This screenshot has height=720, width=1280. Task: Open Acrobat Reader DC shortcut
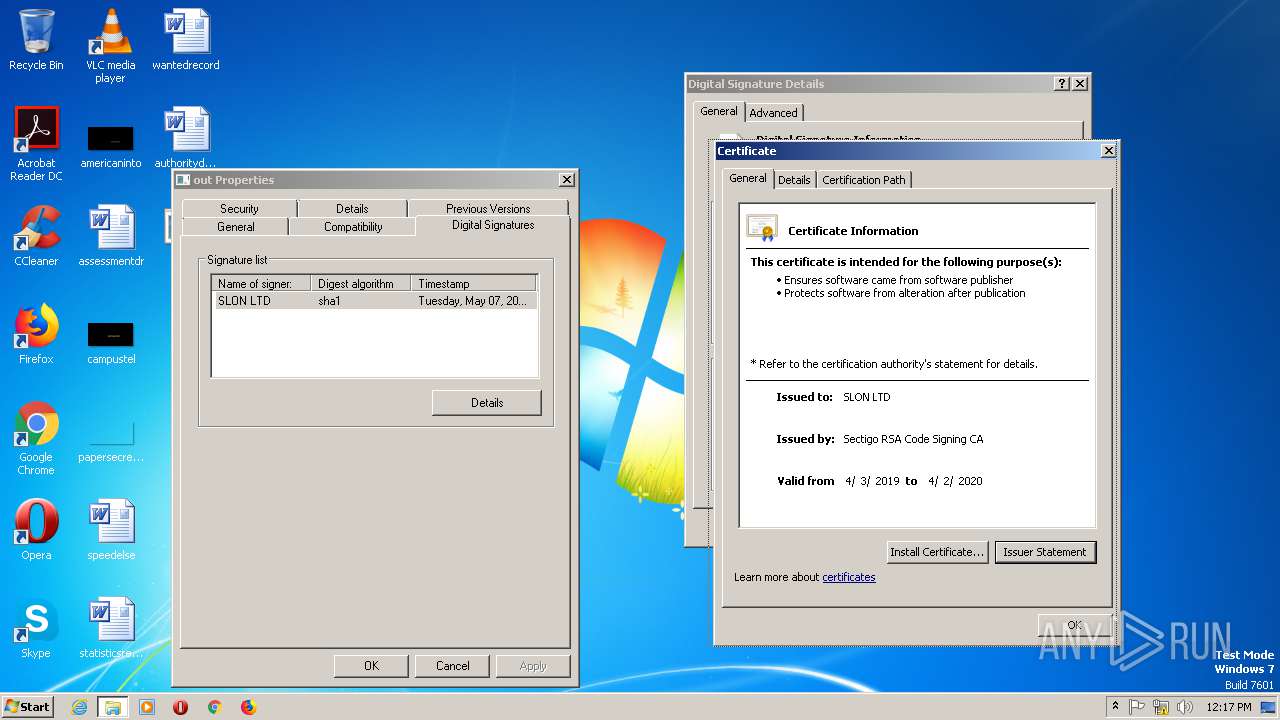(36, 144)
